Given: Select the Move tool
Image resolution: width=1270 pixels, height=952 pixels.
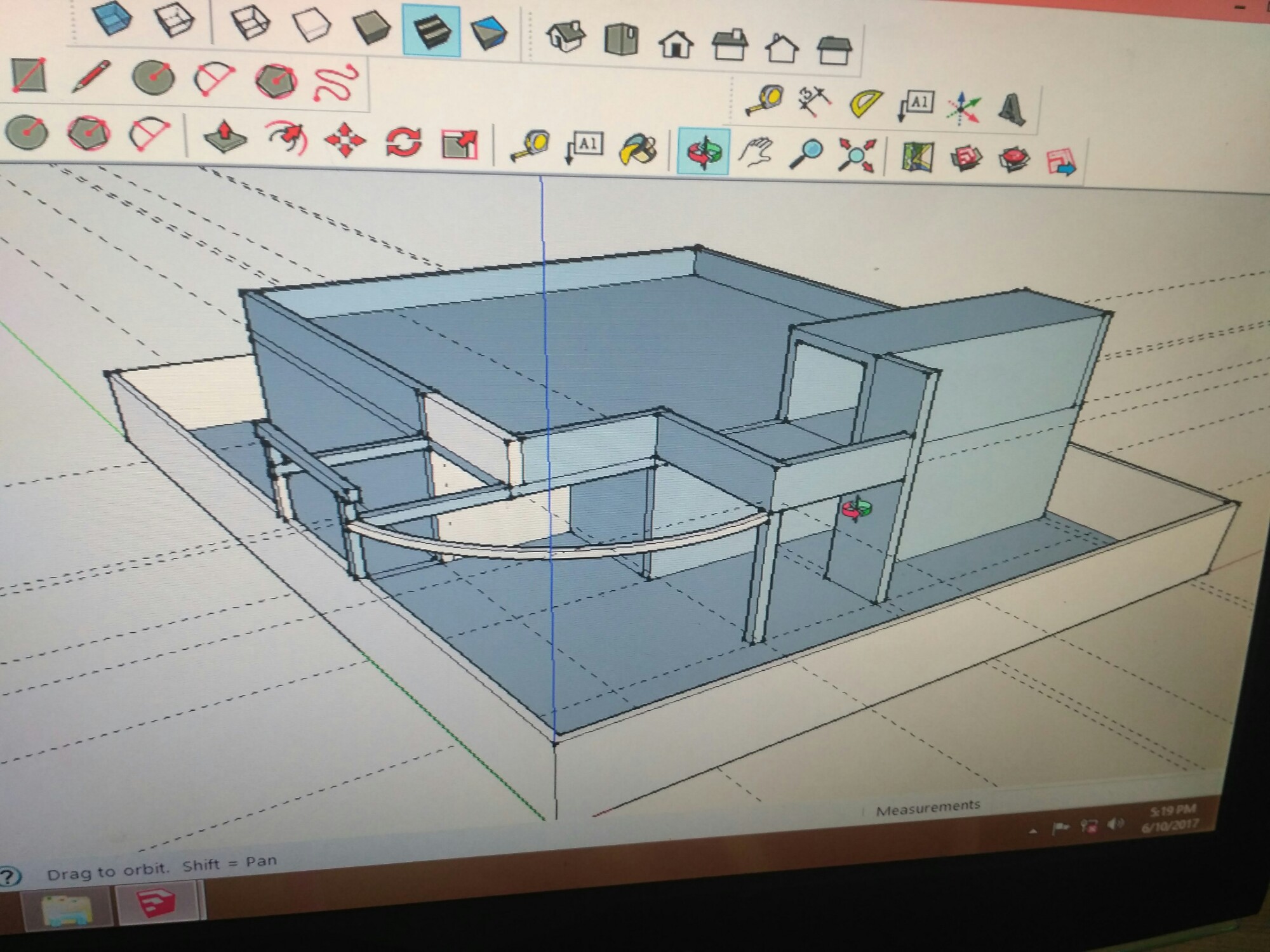Looking at the screenshot, I should tap(345, 140).
